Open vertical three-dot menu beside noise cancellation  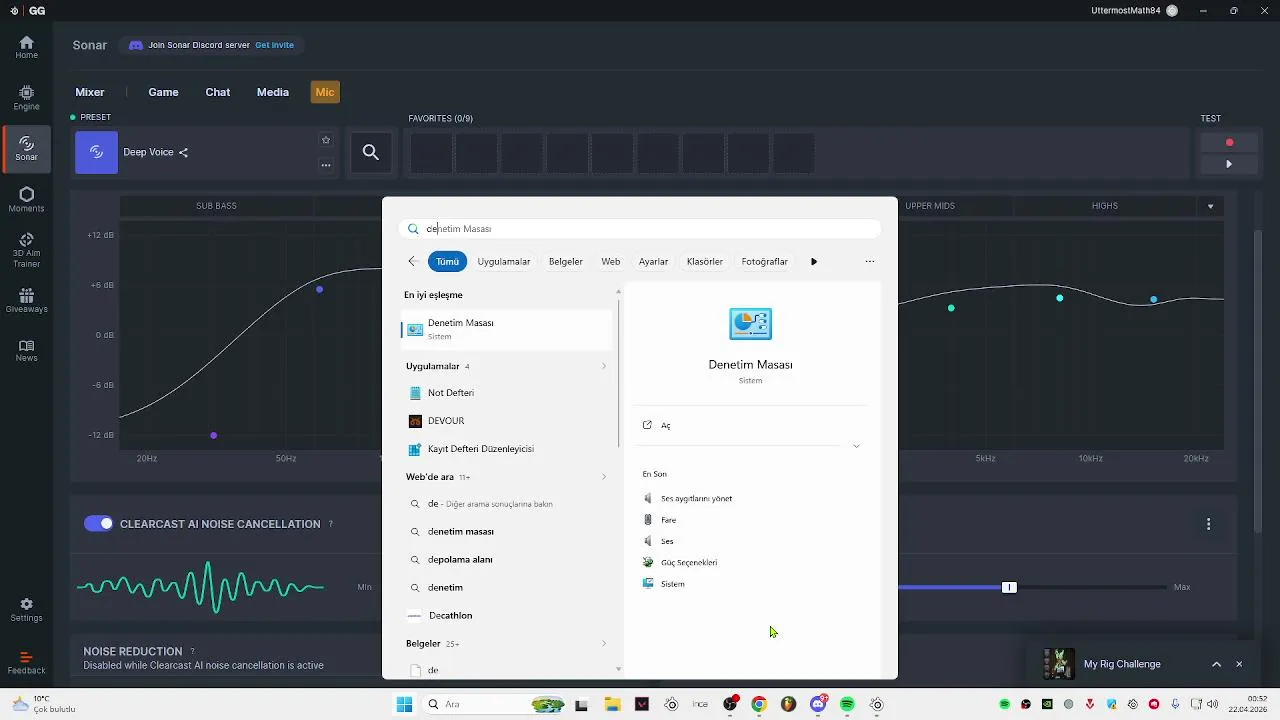[x=1208, y=524]
